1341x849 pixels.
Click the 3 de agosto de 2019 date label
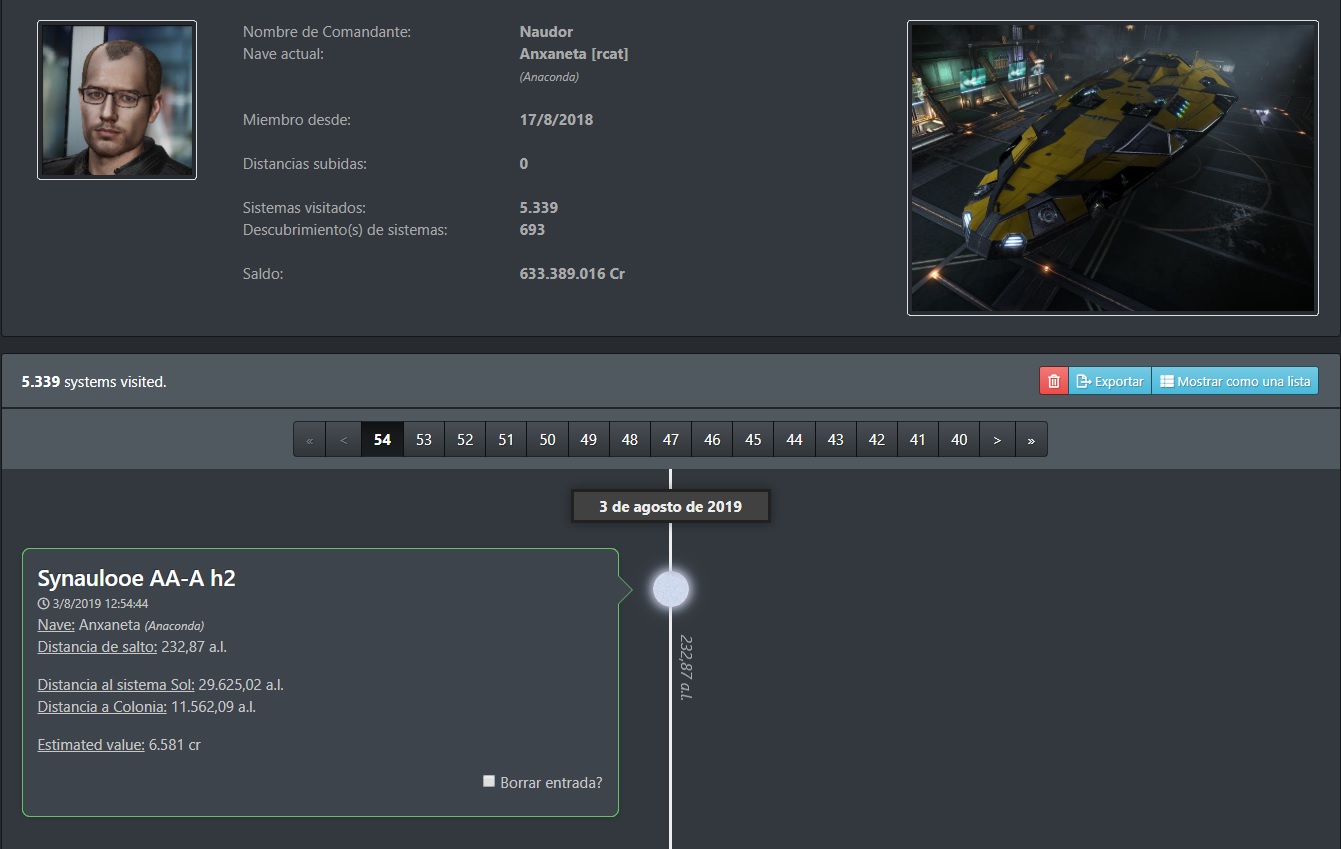click(671, 506)
